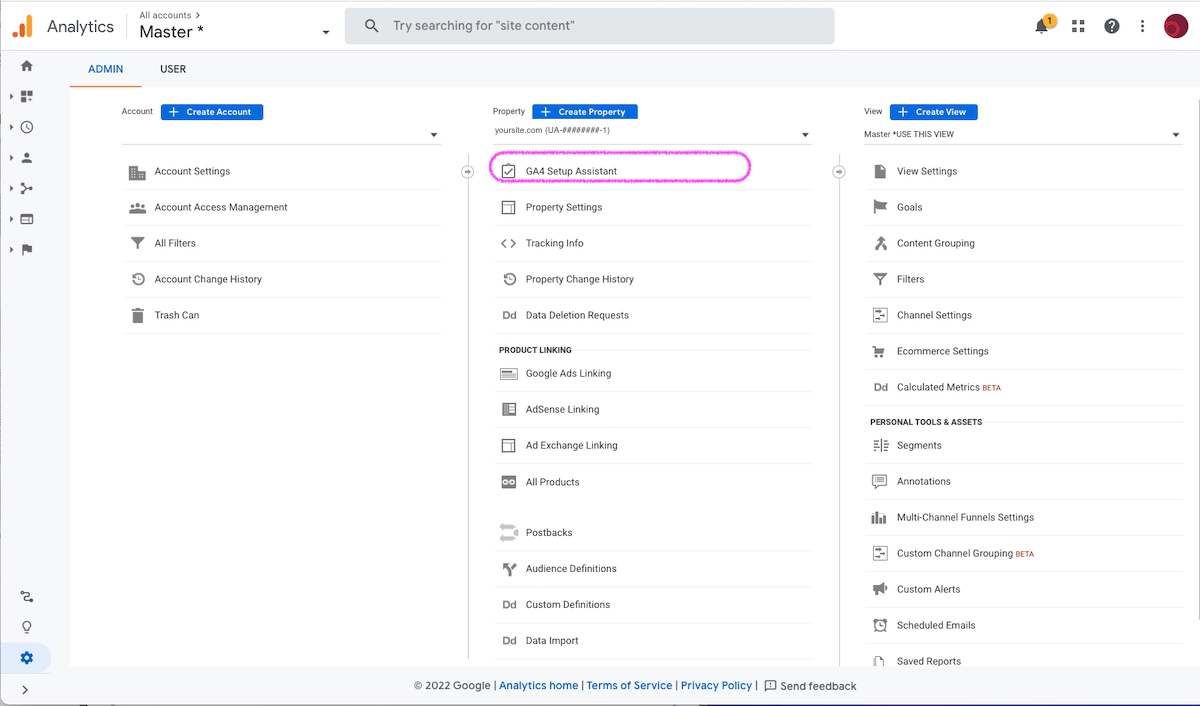The height and width of the screenshot is (706, 1200).
Task: Click the notifications bell icon
Action: coord(1042,26)
